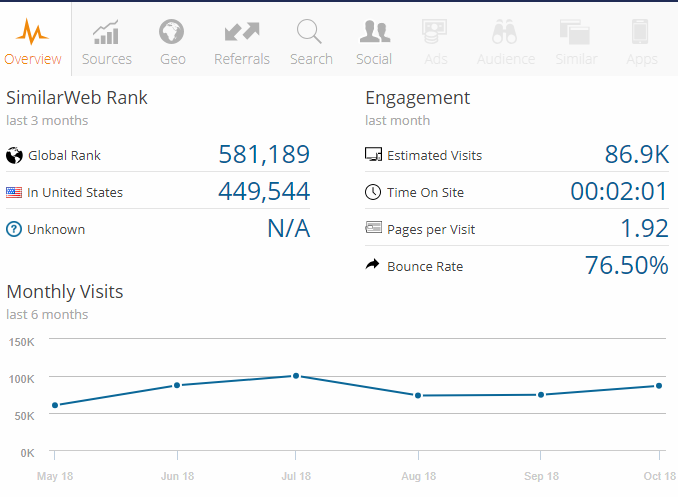
Task: Click the Monthly Visits heading
Action: pyautogui.click(x=65, y=292)
